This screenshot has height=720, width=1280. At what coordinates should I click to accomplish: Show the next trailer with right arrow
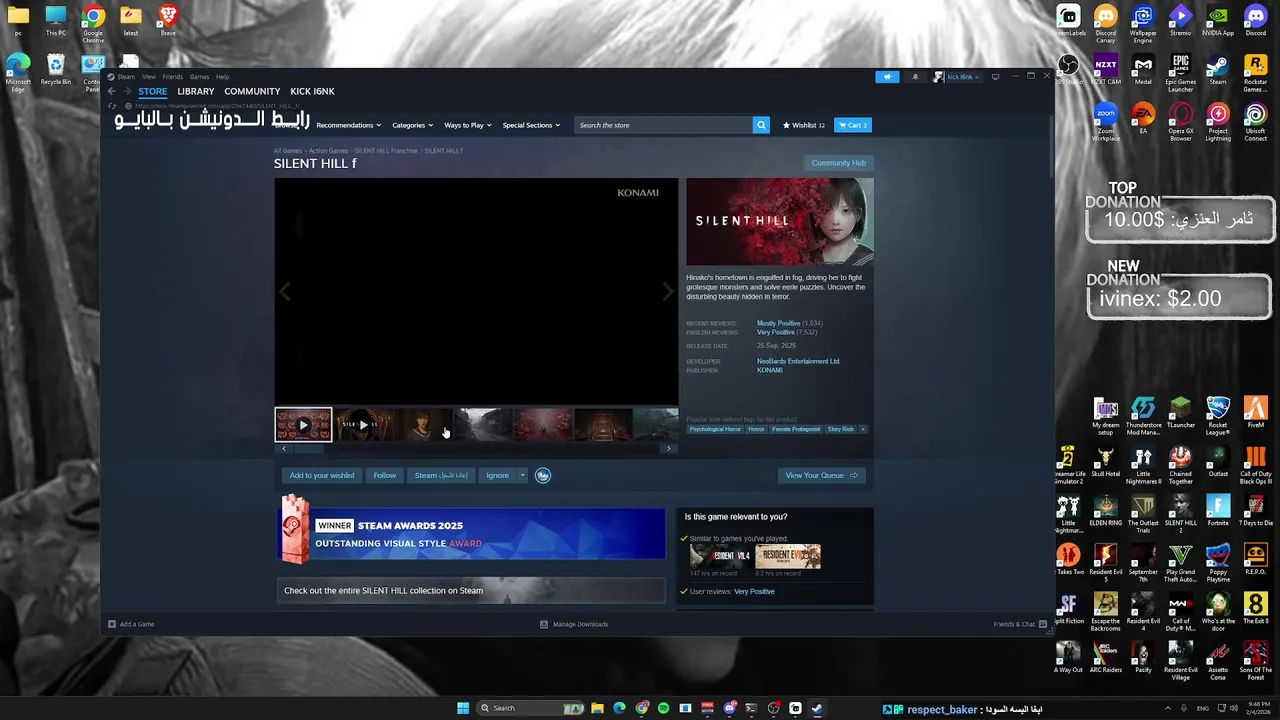click(668, 292)
